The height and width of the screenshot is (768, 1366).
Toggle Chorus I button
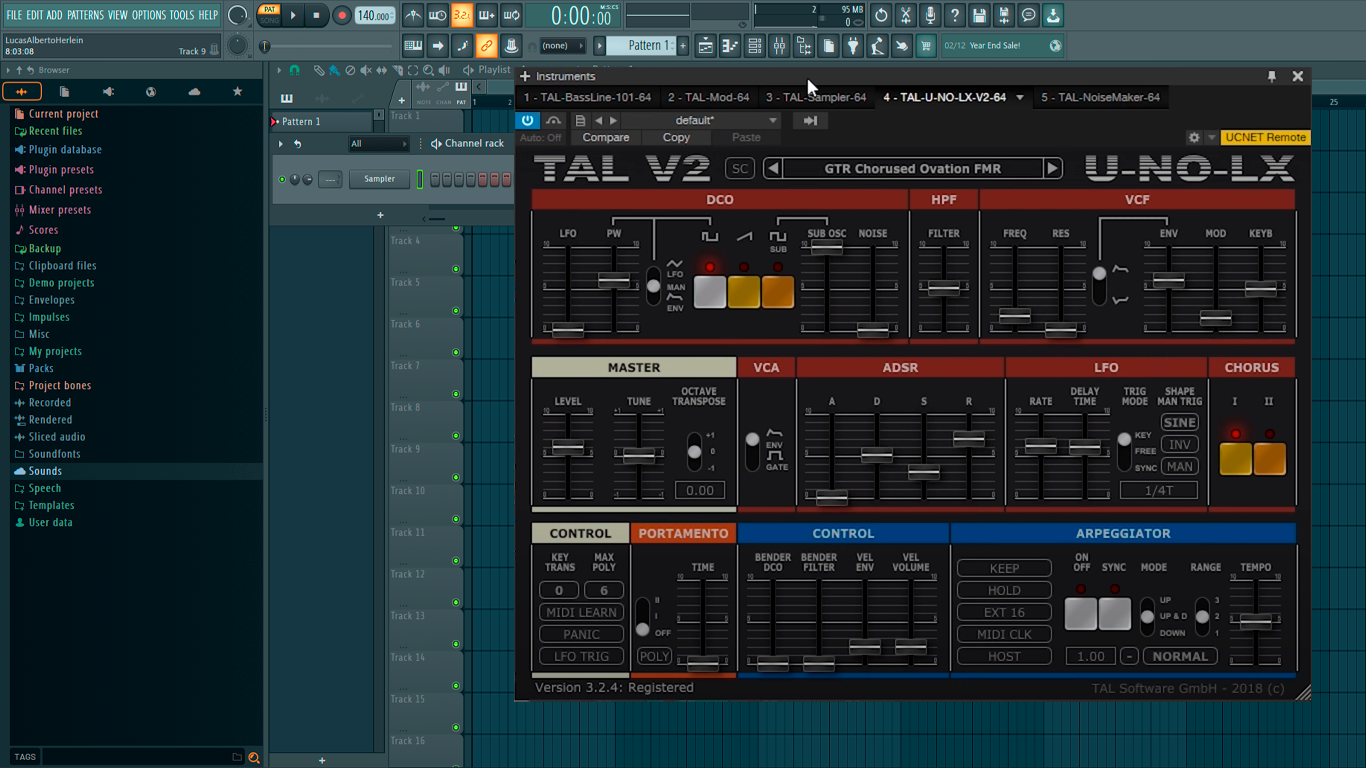1236,458
